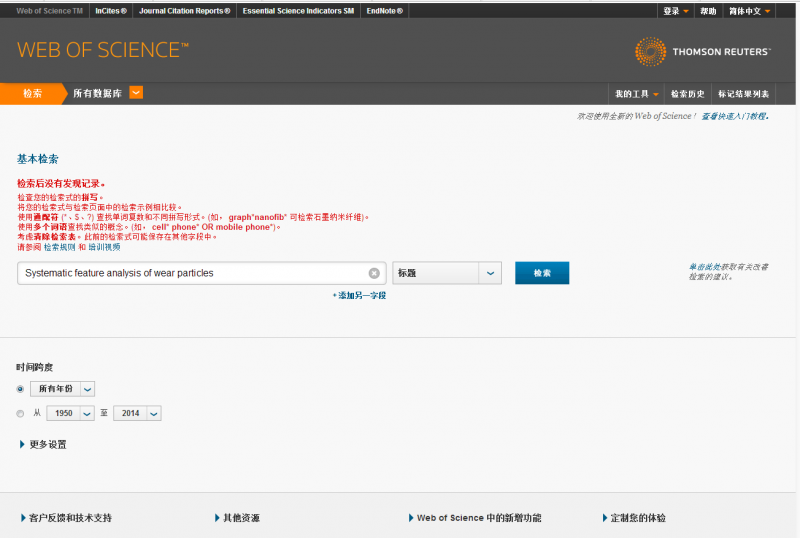Screen dimensions: 800x538
Task: Open the 培训视频 link
Action: click(x=104, y=247)
